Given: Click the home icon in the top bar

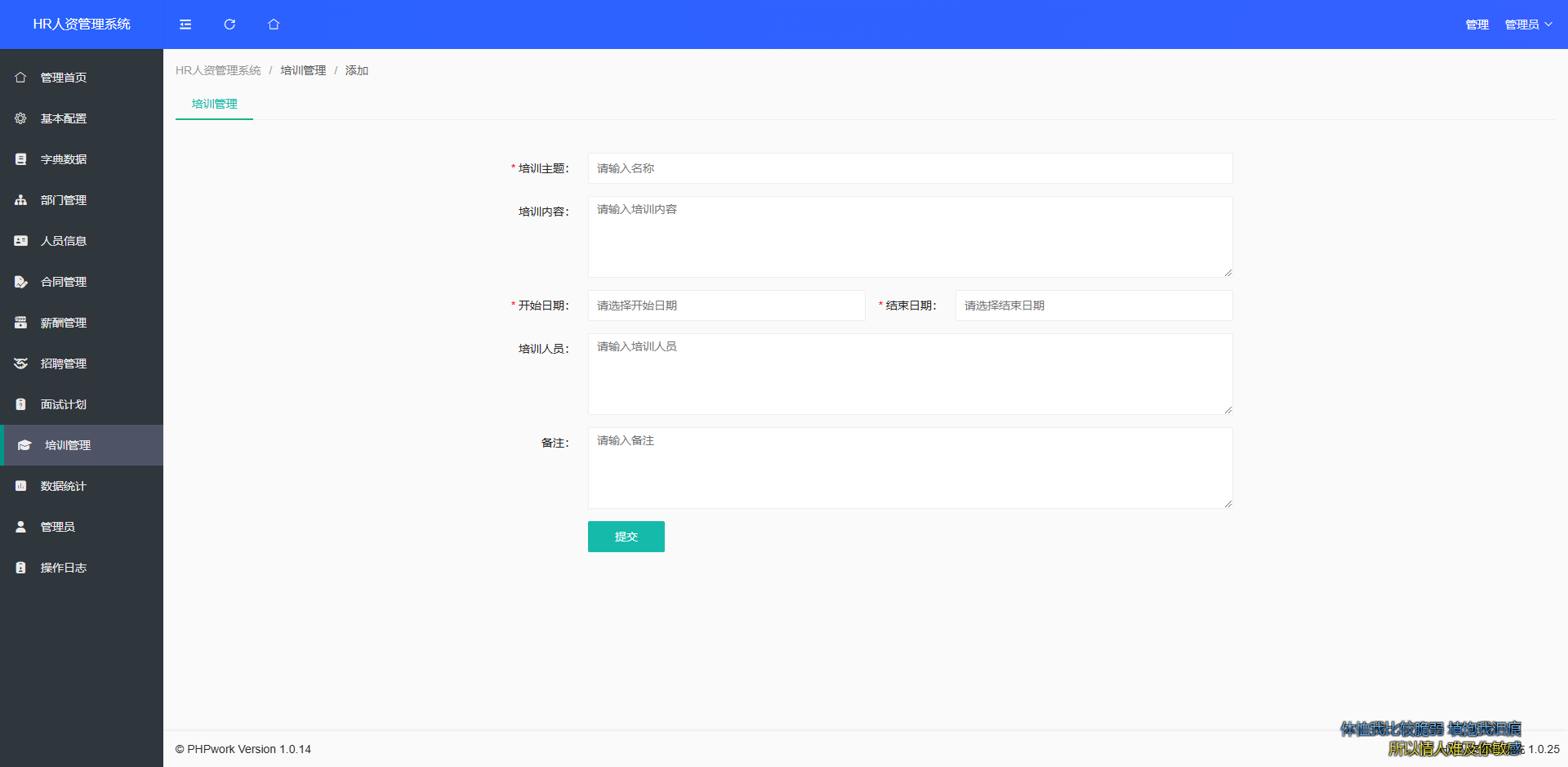Looking at the screenshot, I should pyautogui.click(x=274, y=25).
